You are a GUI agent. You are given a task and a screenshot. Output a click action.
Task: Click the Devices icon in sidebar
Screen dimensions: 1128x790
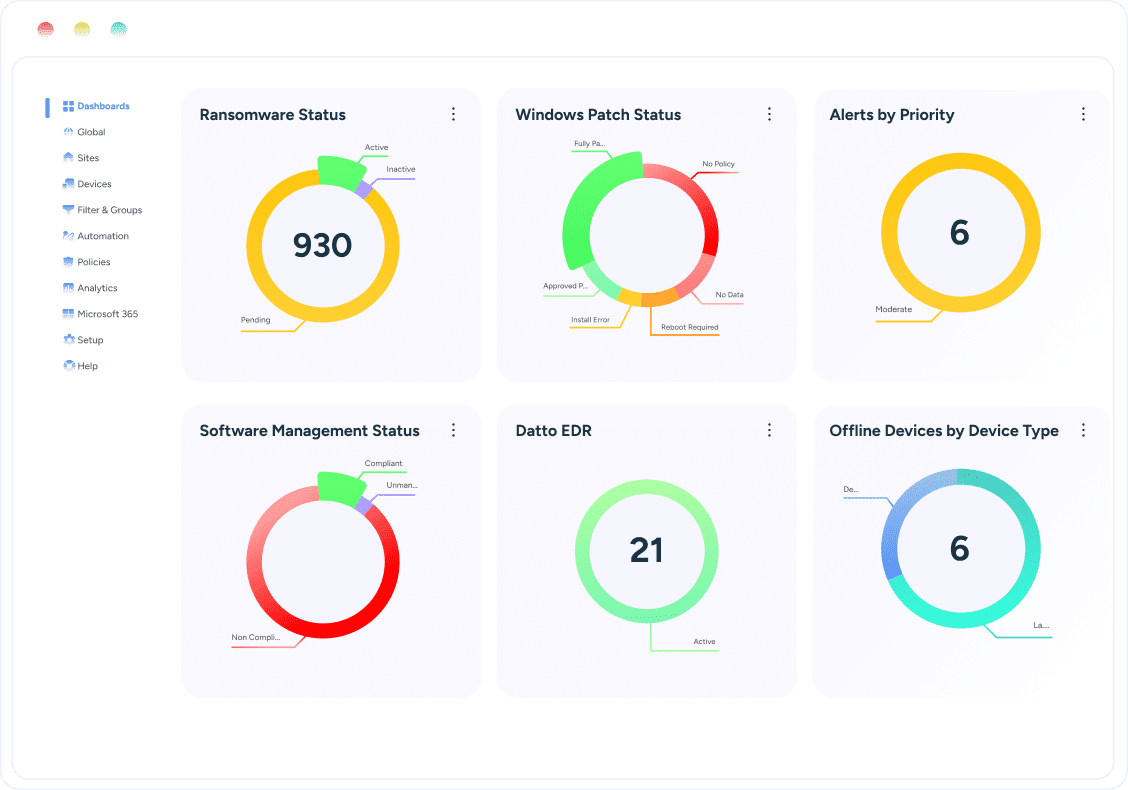[68, 184]
